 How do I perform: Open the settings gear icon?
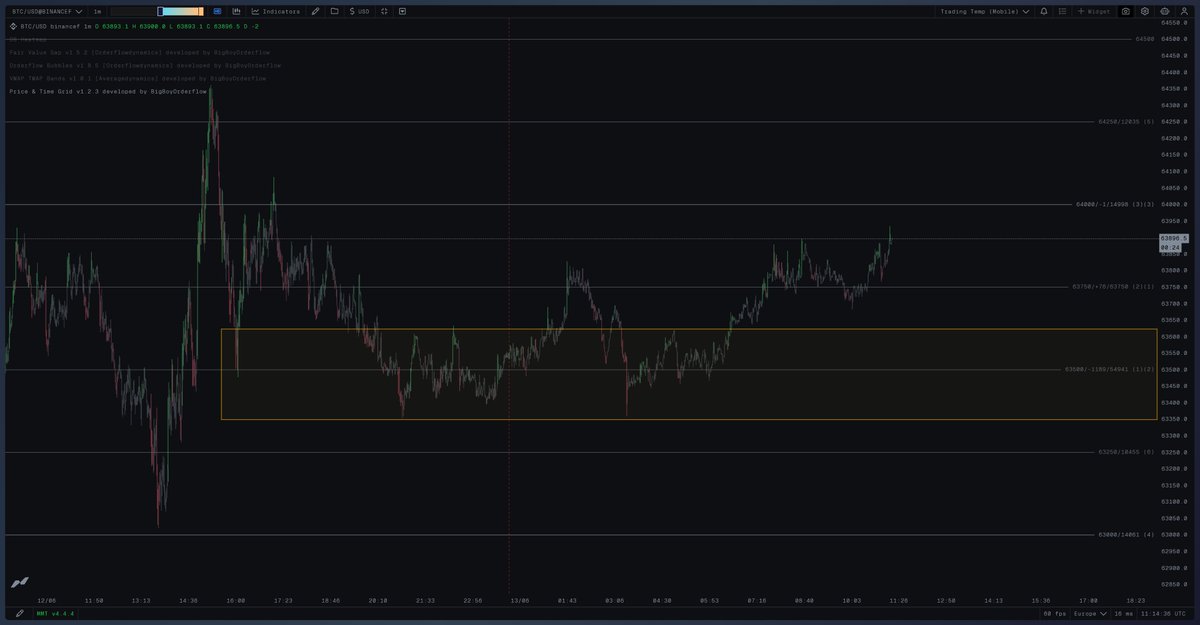click(1145, 11)
